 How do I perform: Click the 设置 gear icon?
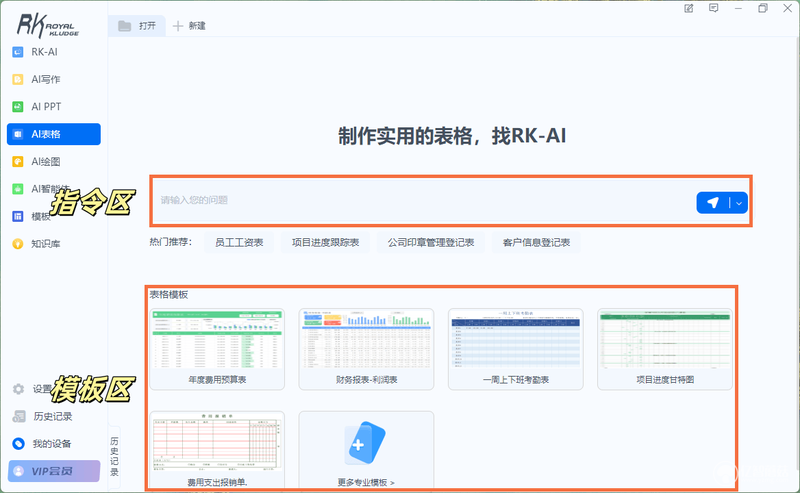18,389
